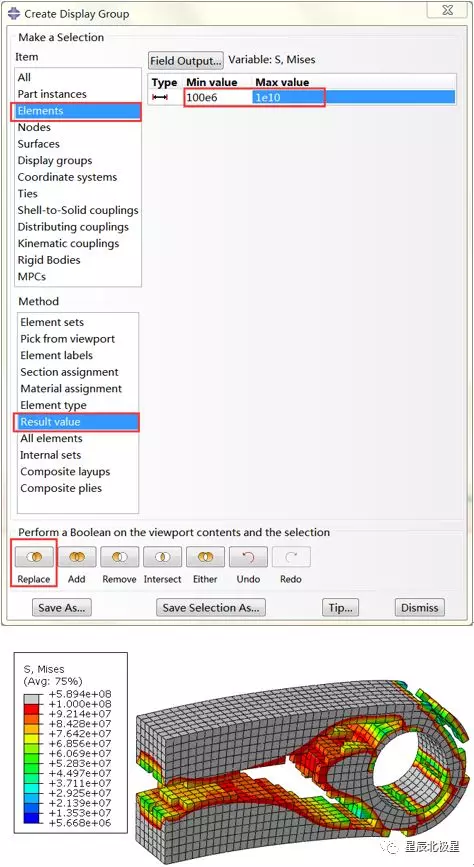The width and height of the screenshot is (474, 867).
Task: Click the Remove boolean icon
Action: click(119, 557)
